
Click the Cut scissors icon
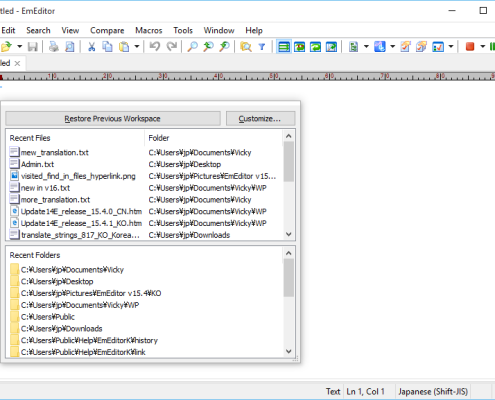point(91,47)
